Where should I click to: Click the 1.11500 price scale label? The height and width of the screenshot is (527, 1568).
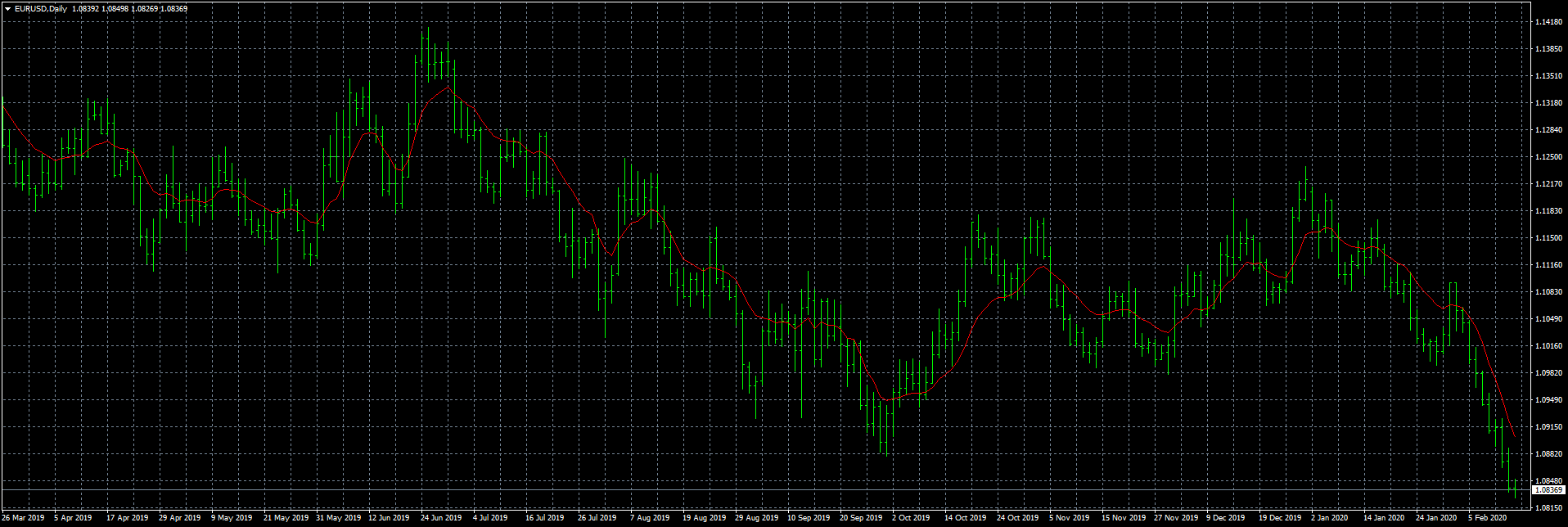pyautogui.click(x=1548, y=238)
